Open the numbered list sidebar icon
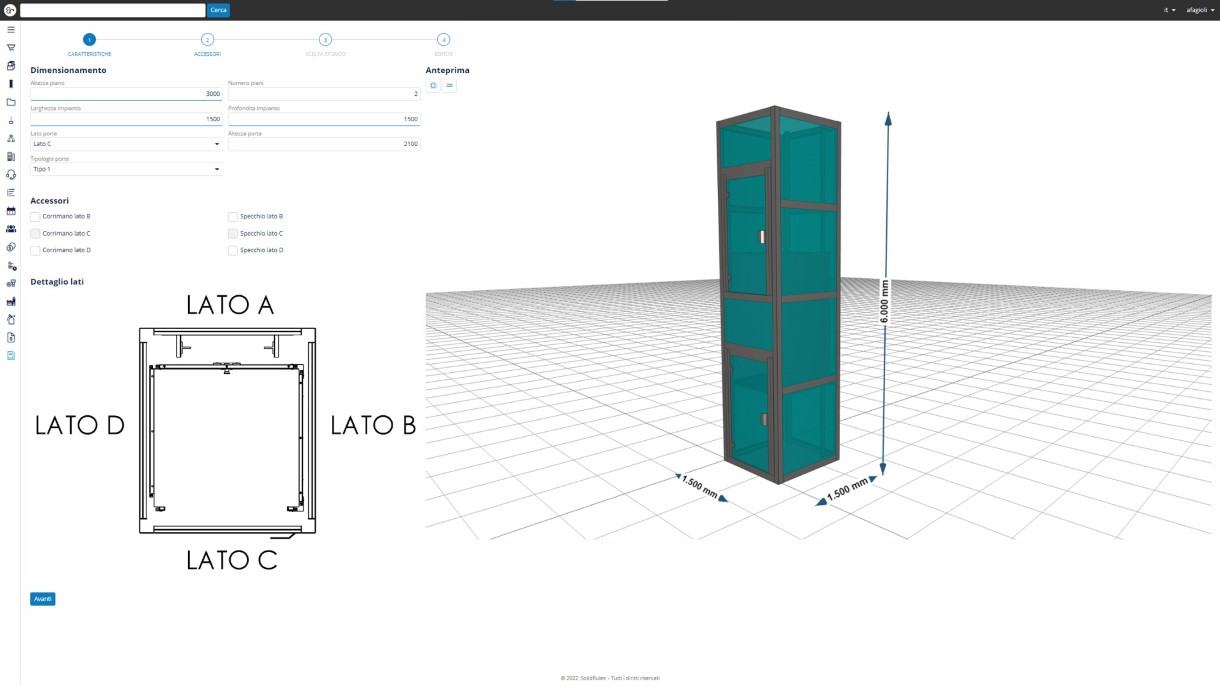Screen dimensions: 1220x686 [11, 192]
